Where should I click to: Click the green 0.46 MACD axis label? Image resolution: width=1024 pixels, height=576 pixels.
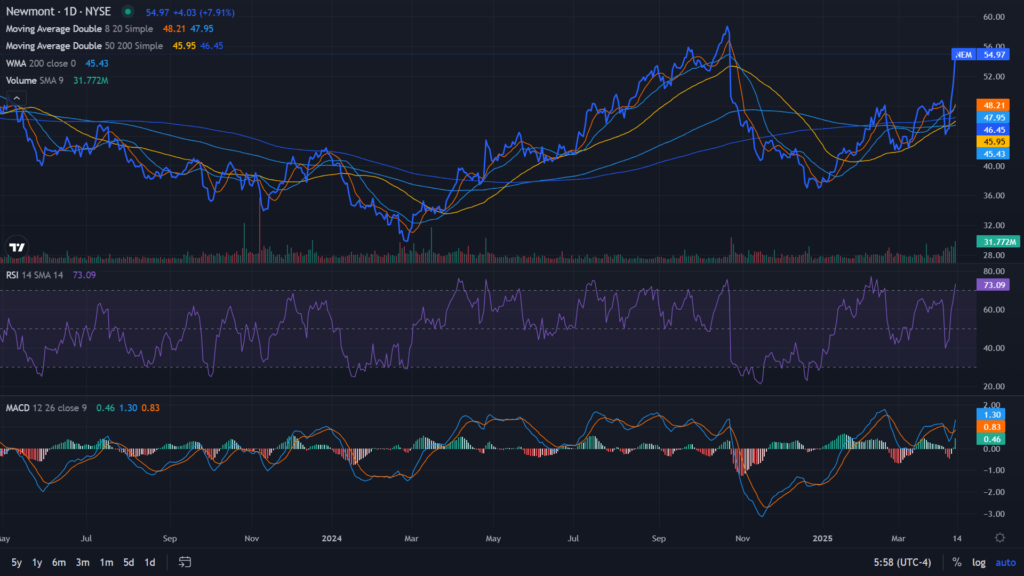[x=991, y=440]
